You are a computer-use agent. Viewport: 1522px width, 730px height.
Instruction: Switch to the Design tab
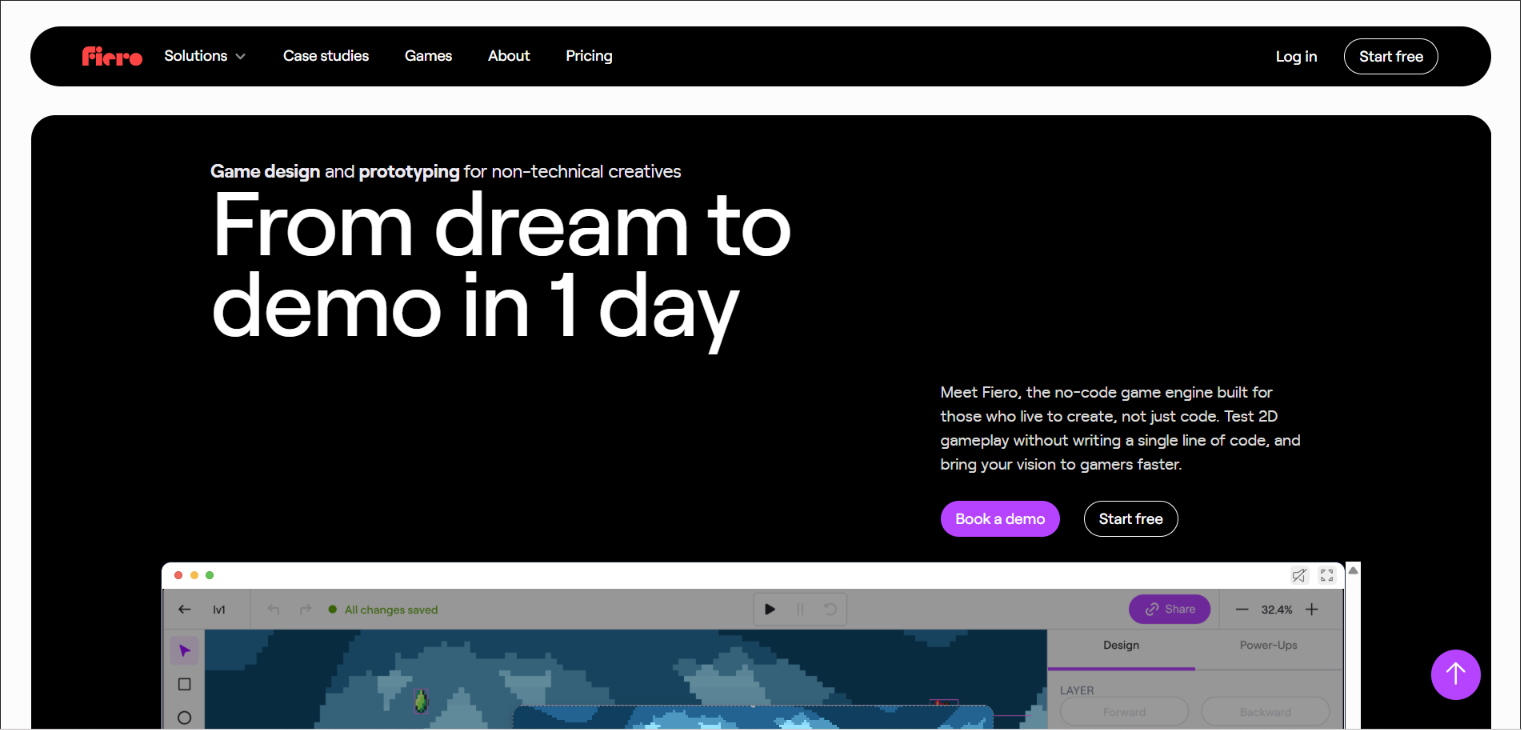[x=1121, y=647]
